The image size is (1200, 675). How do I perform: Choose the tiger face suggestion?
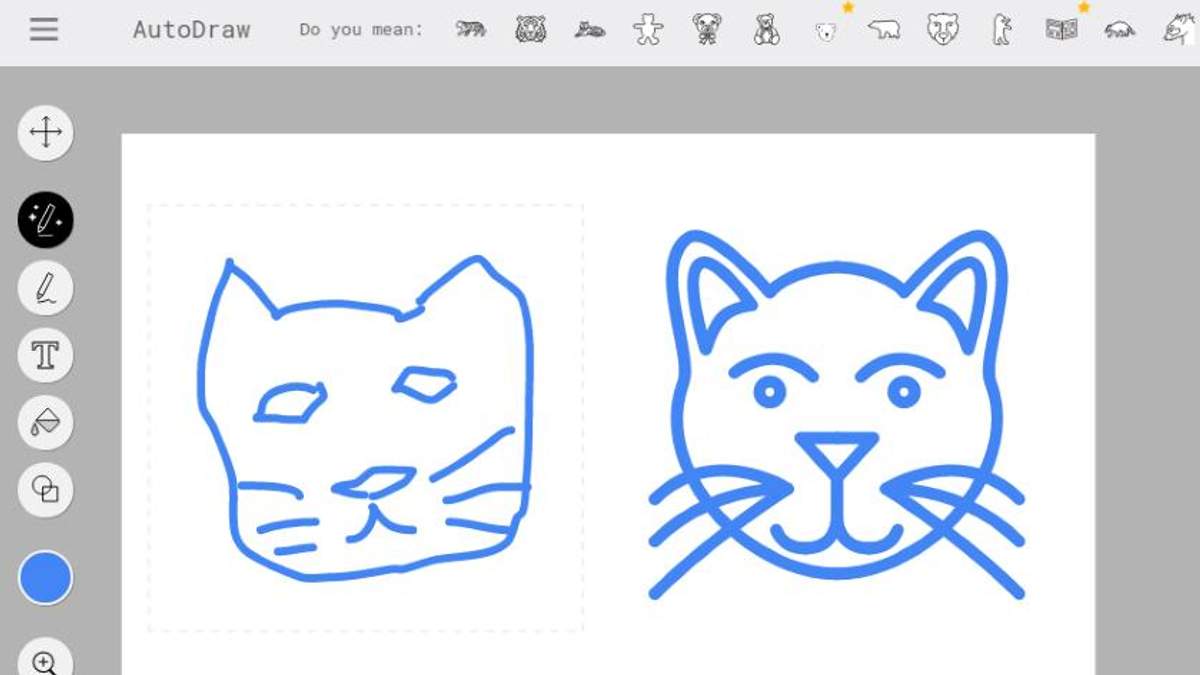click(x=530, y=29)
